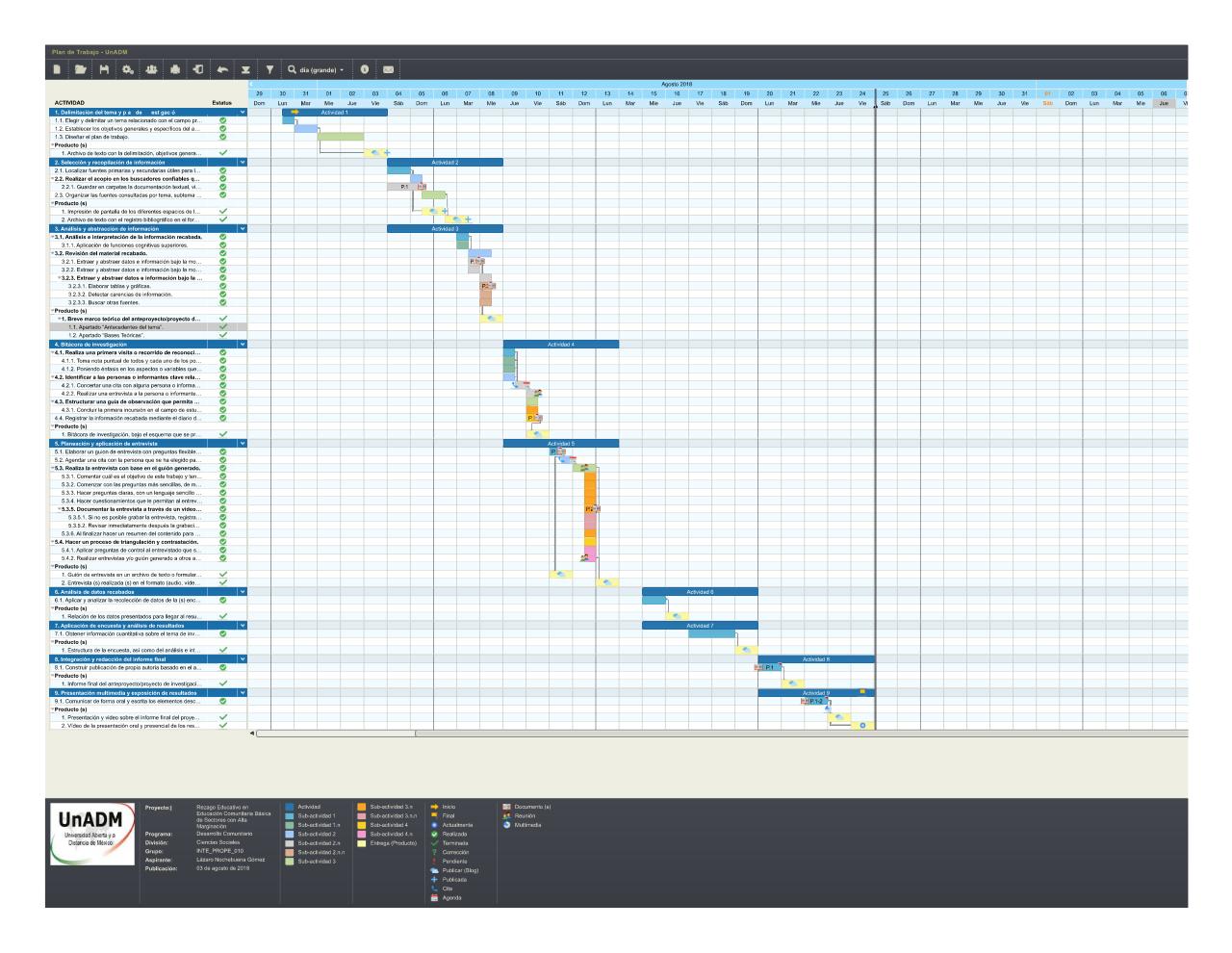Click the orange 'Sub-actividad 3.n' legend swatch
The image size is (1232, 953).
(x=362, y=807)
